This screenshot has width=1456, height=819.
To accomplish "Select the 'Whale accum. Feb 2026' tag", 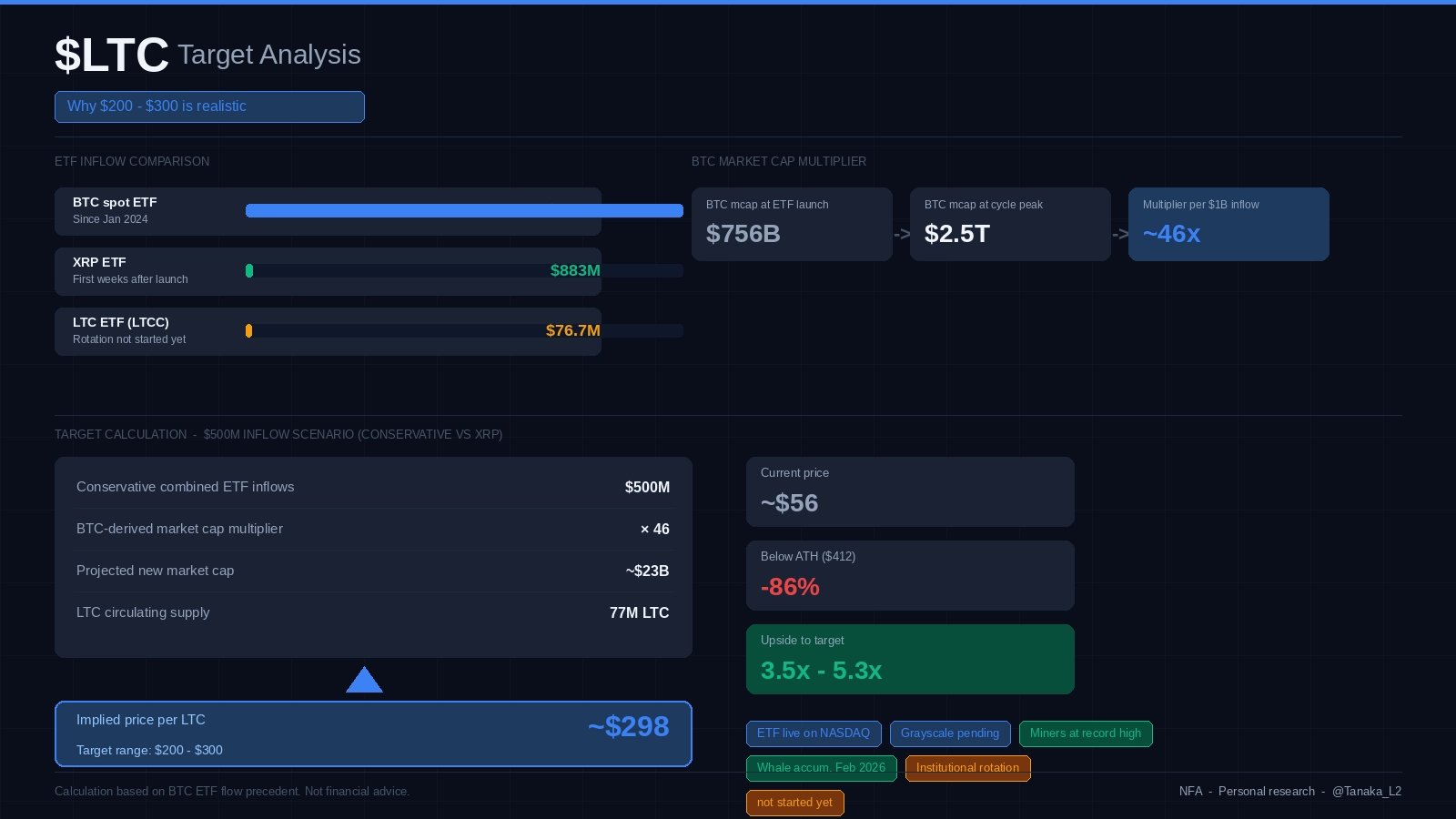I will coord(821,768).
